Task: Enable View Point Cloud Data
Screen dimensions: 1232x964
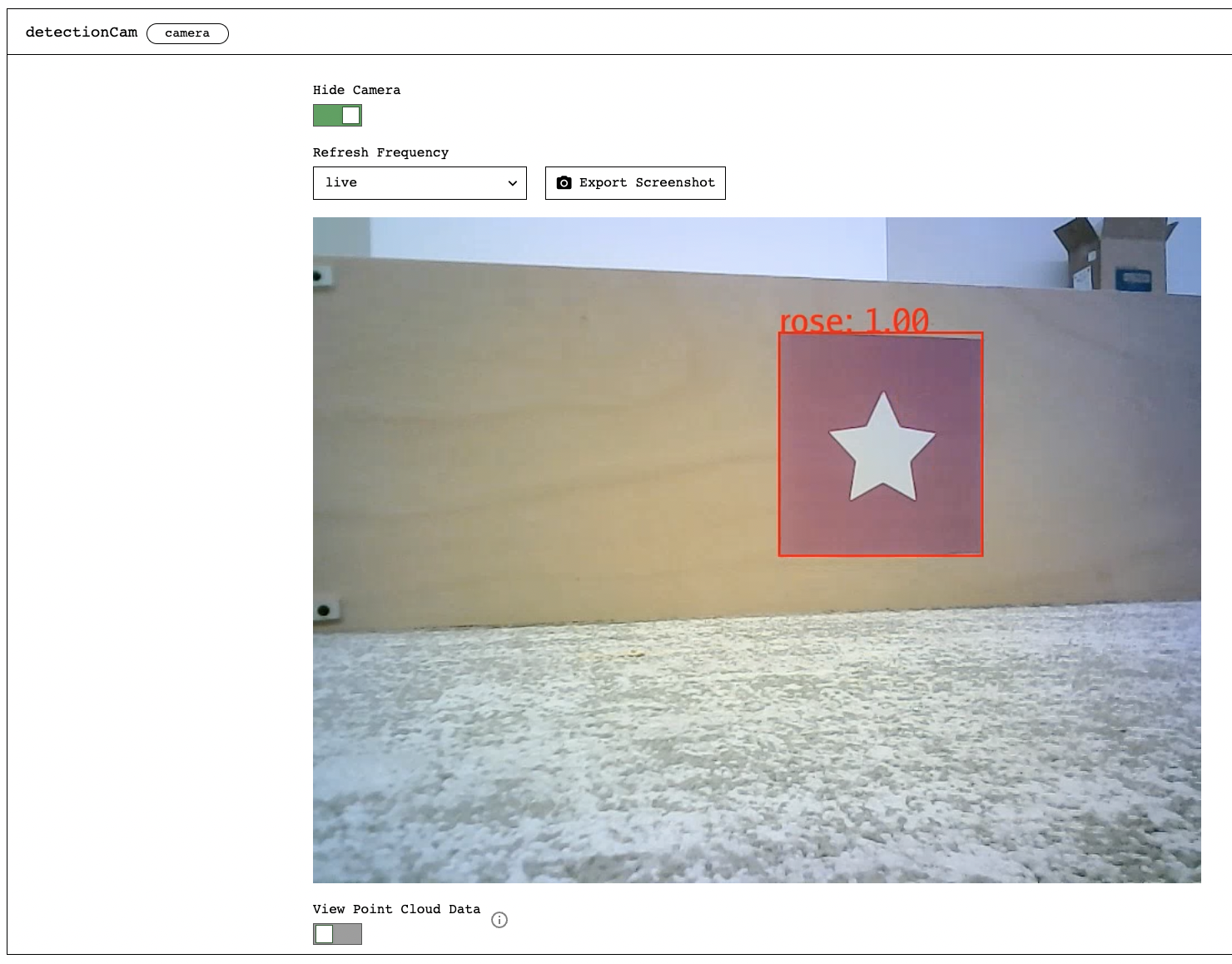Action: pyautogui.click(x=336, y=934)
